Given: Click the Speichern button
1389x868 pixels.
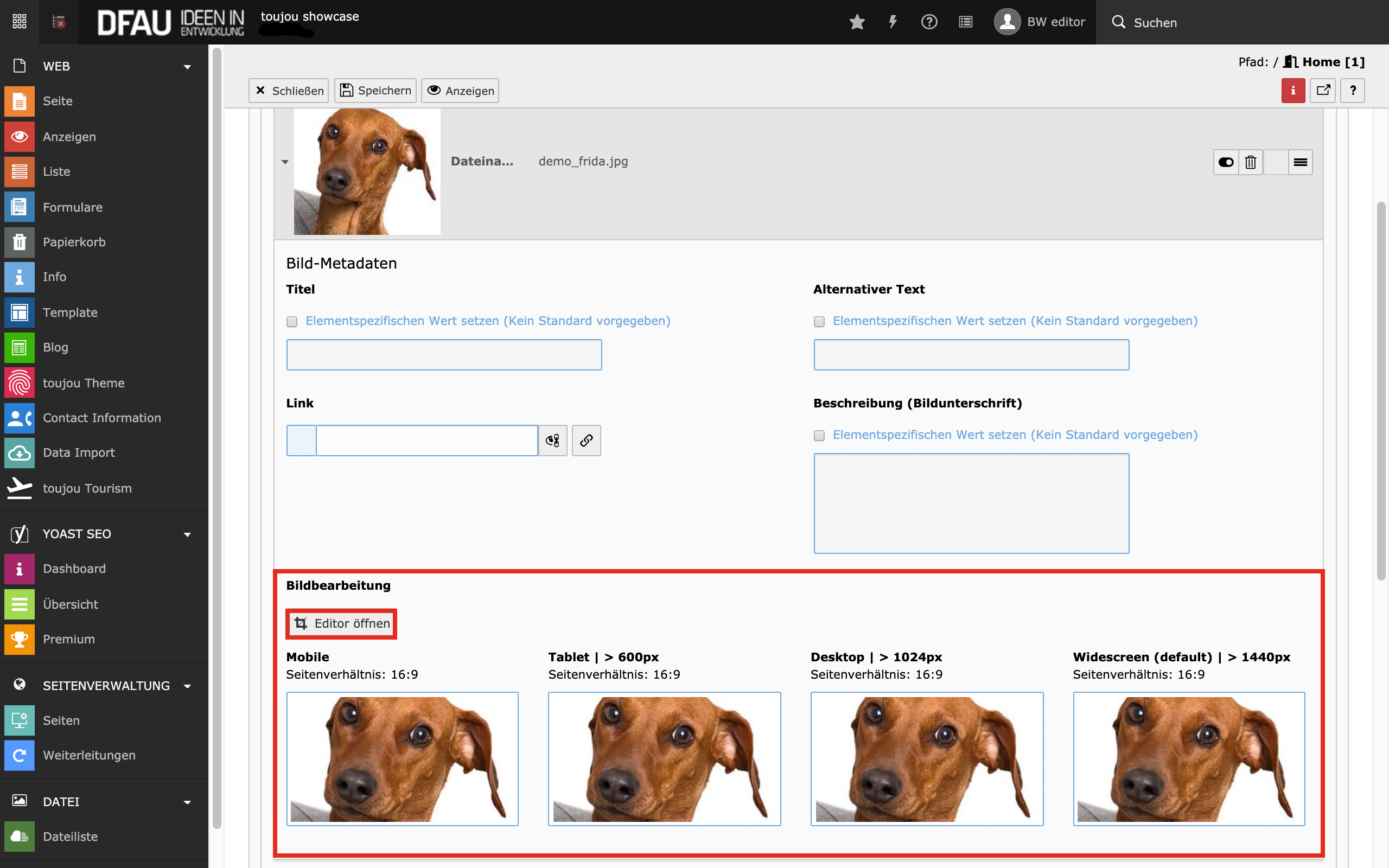Looking at the screenshot, I should [375, 91].
